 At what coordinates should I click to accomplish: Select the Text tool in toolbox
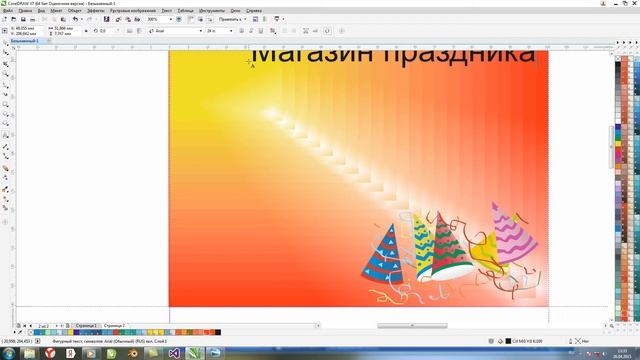5,135
